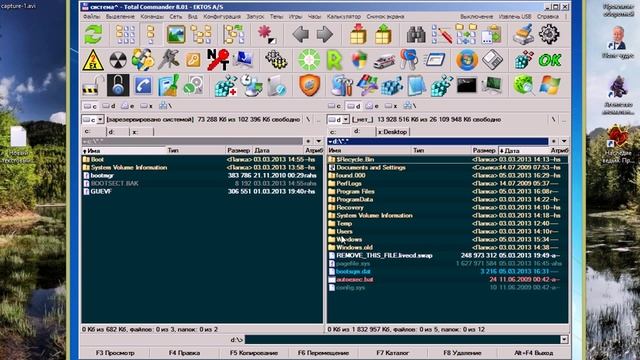Open the command line history dropdown
640x360 pixels.
tap(564, 340)
